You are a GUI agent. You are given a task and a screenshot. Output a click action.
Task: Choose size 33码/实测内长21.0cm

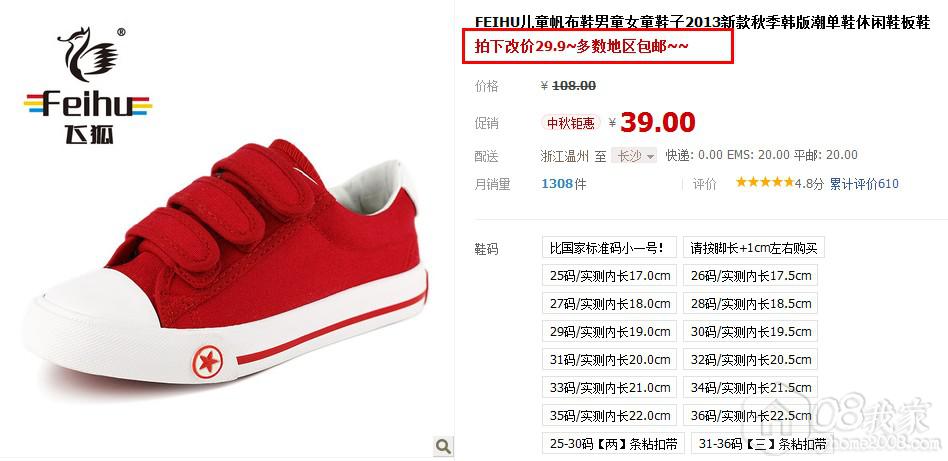point(609,387)
